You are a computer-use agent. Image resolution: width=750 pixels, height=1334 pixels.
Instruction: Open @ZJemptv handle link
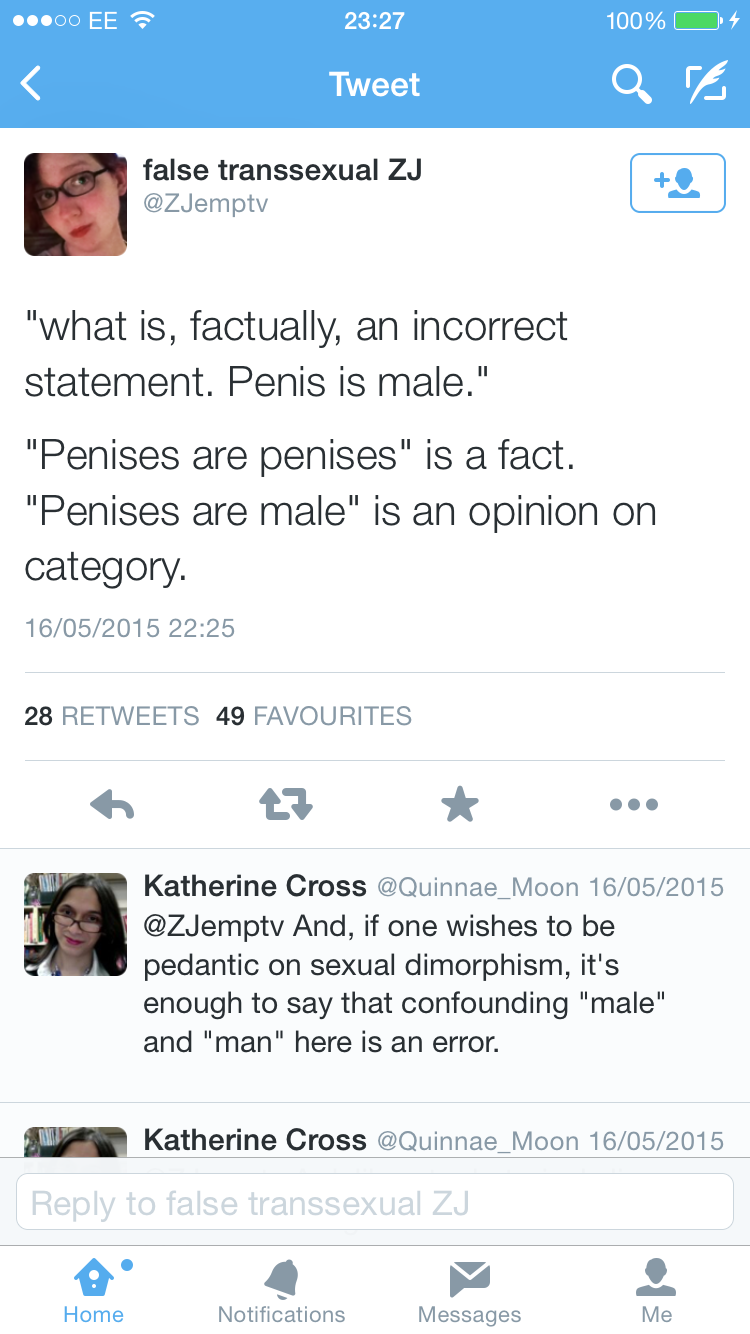tap(205, 204)
